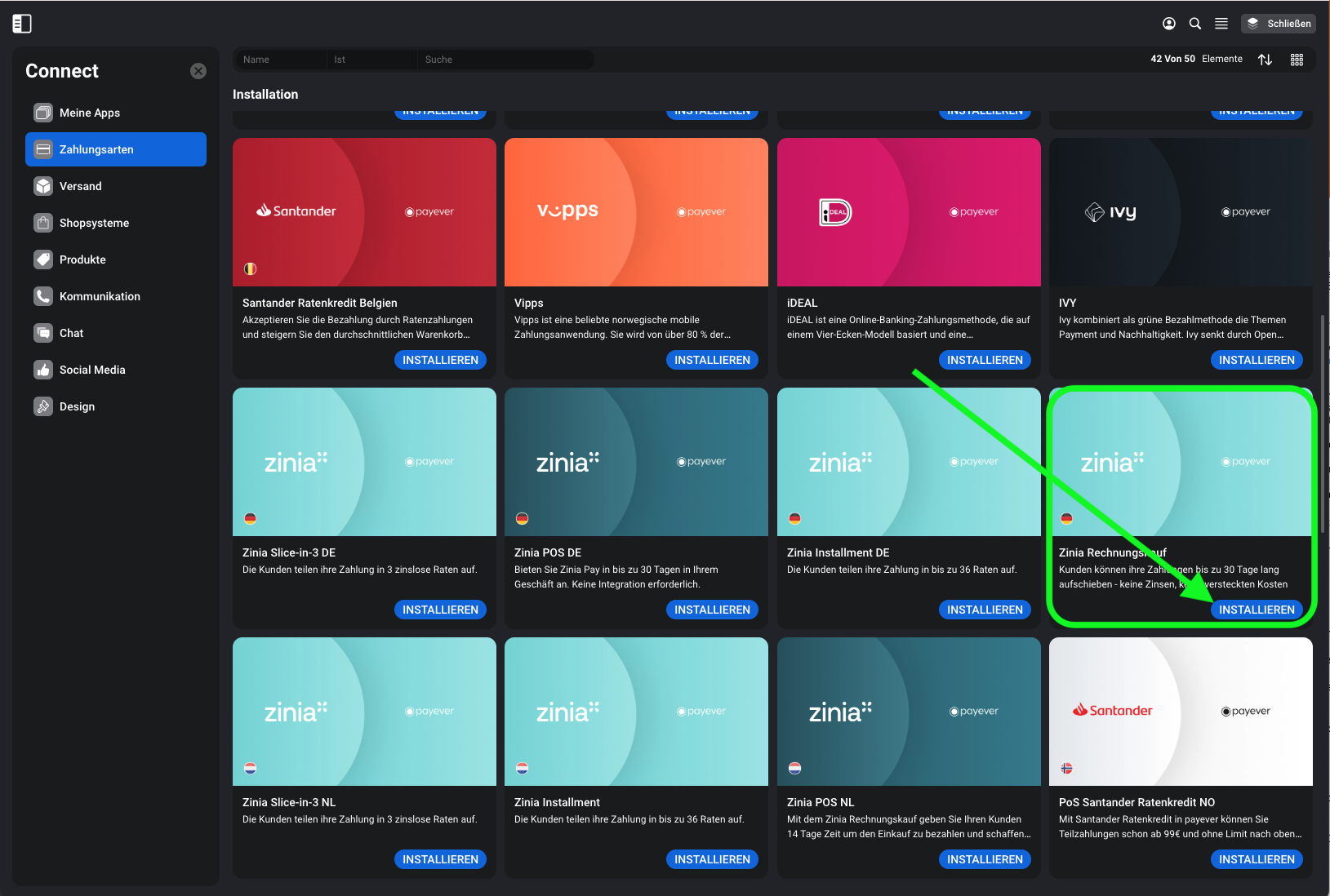Open the Ivy card image
The image size is (1330, 896).
[x=1181, y=212]
